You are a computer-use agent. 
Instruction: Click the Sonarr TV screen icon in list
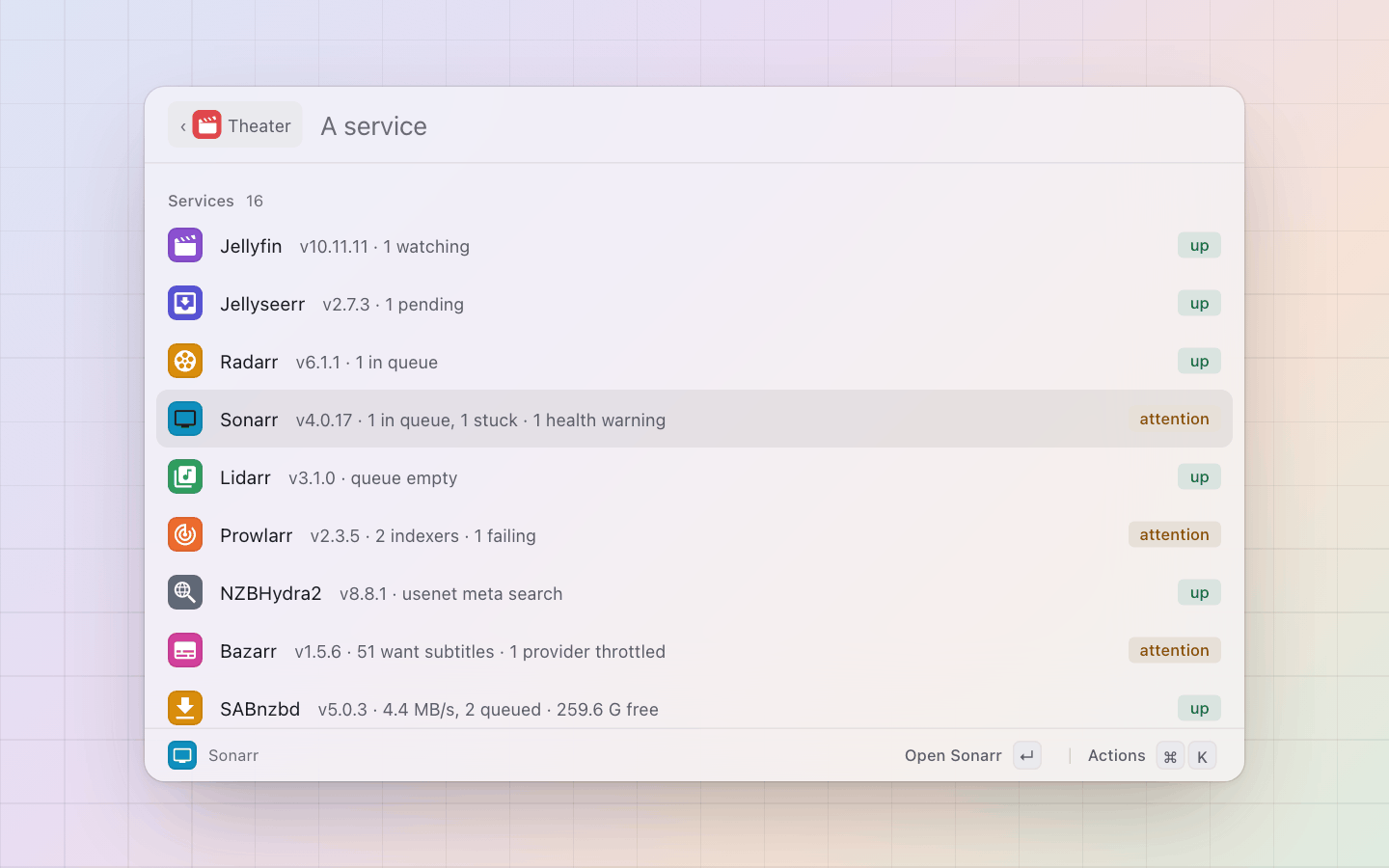tap(185, 419)
